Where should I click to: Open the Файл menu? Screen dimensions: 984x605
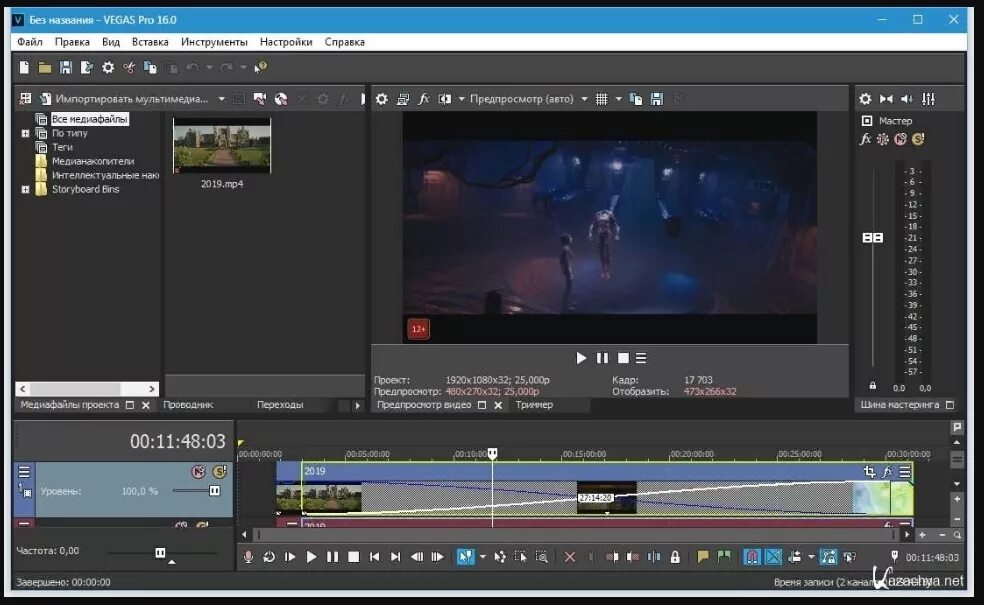tap(29, 42)
